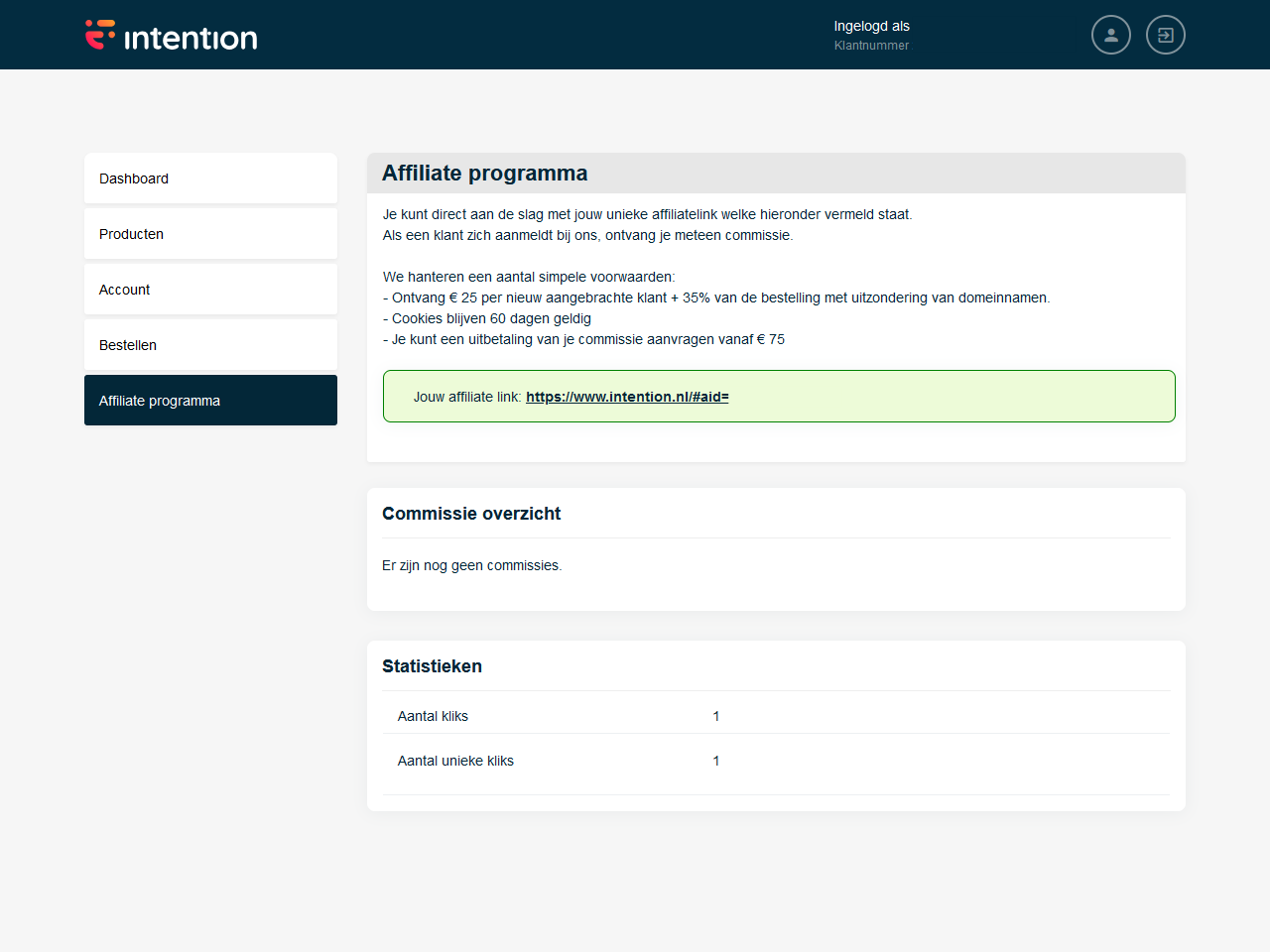This screenshot has width=1270, height=952.
Task: Open Bestellen in the sidebar
Action: click(x=210, y=345)
